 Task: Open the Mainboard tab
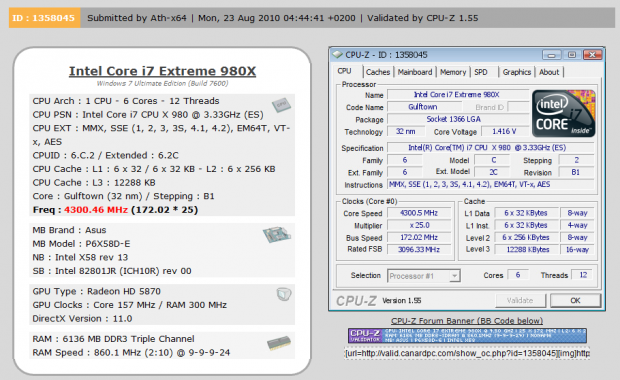(x=415, y=72)
